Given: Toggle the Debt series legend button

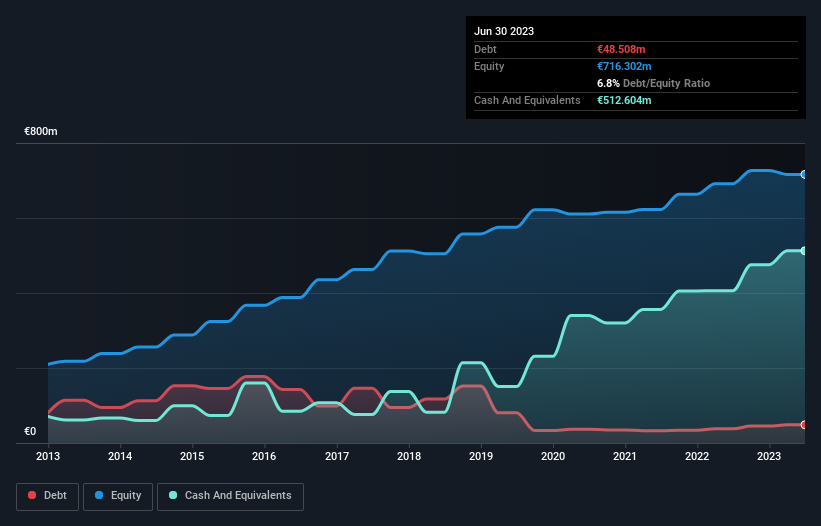Looking at the screenshot, I should coord(48,496).
